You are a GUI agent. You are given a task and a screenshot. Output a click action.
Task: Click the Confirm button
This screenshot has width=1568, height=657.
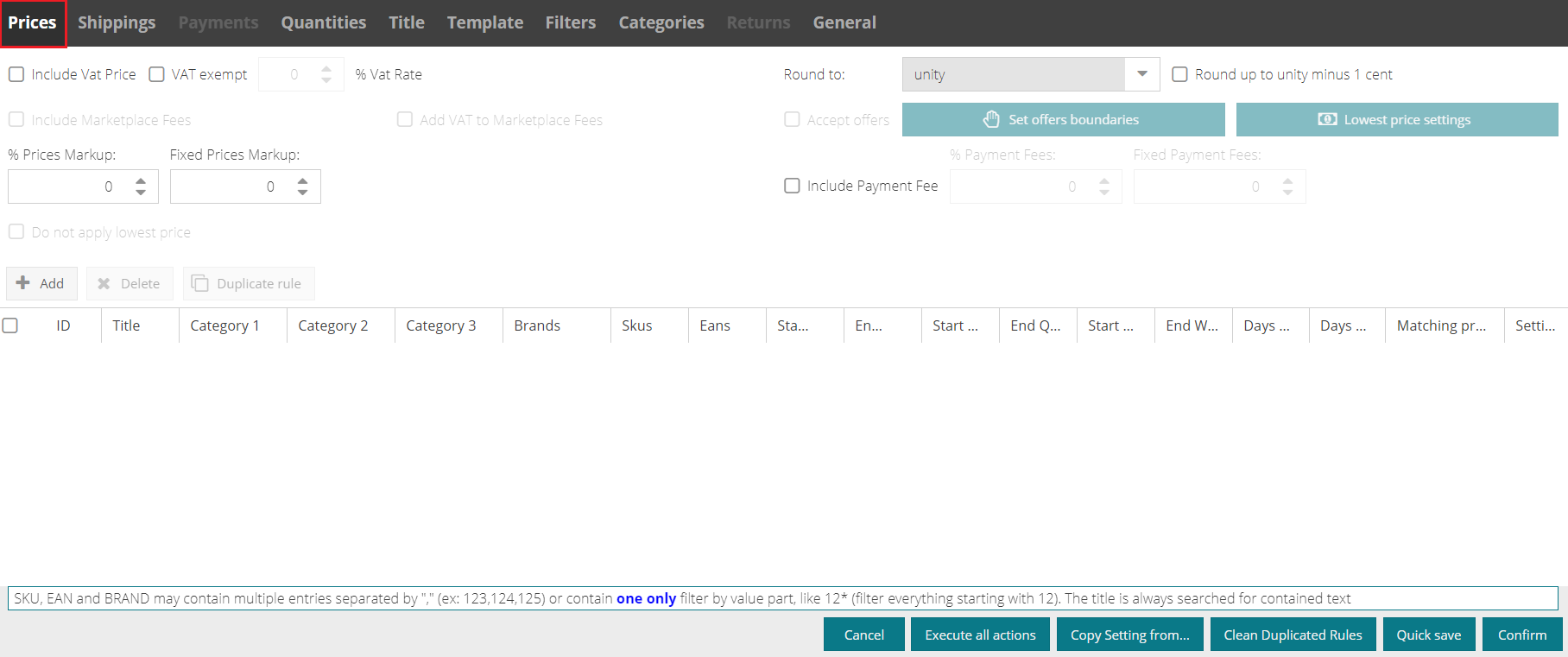(1521, 635)
